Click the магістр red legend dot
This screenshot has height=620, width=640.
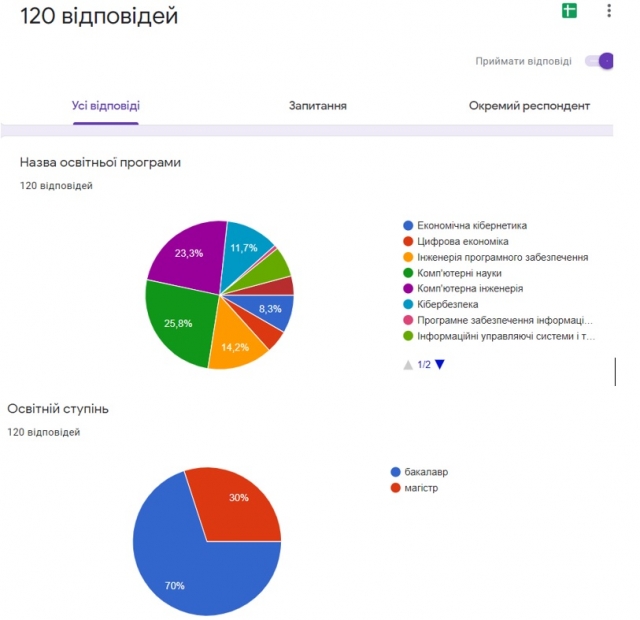pos(396,488)
